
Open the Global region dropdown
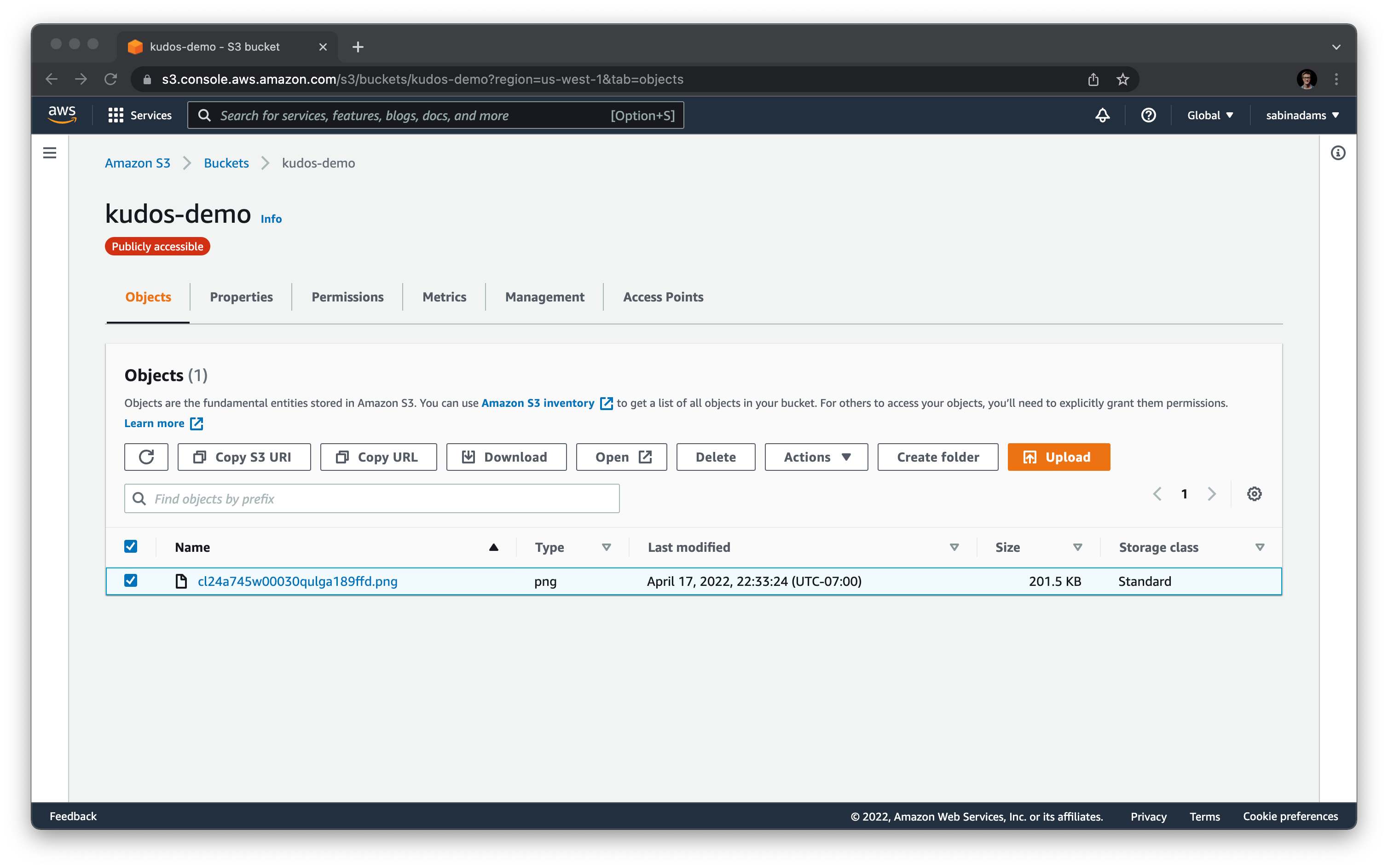point(1210,116)
